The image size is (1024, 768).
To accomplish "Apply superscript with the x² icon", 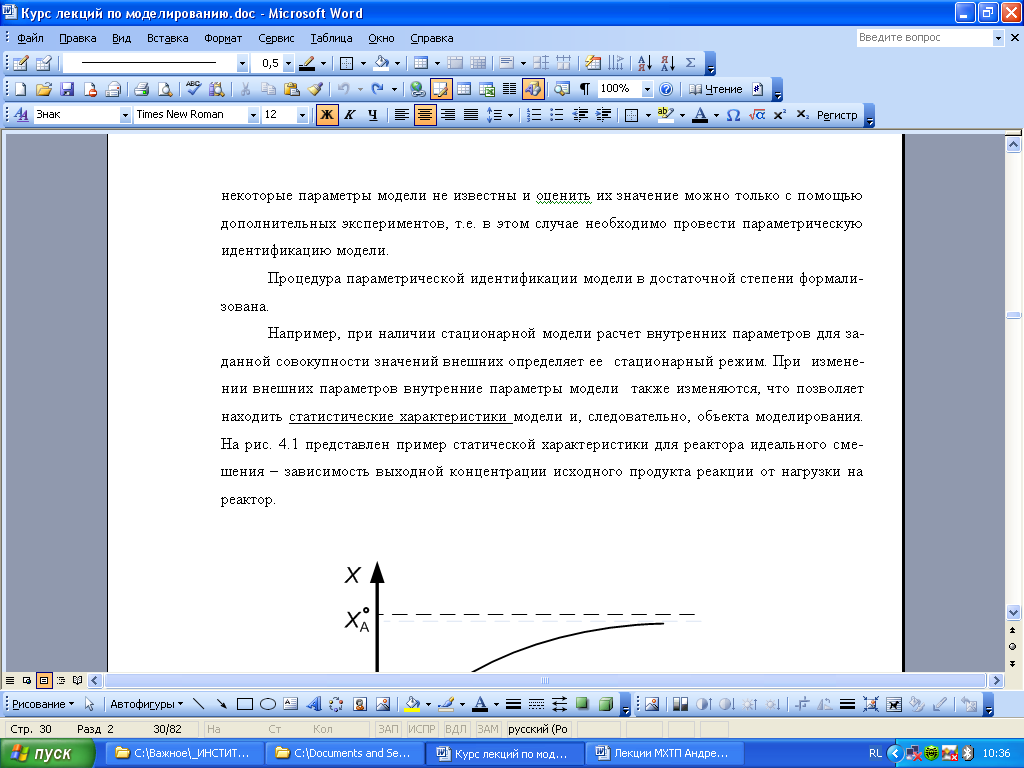I will [779, 115].
